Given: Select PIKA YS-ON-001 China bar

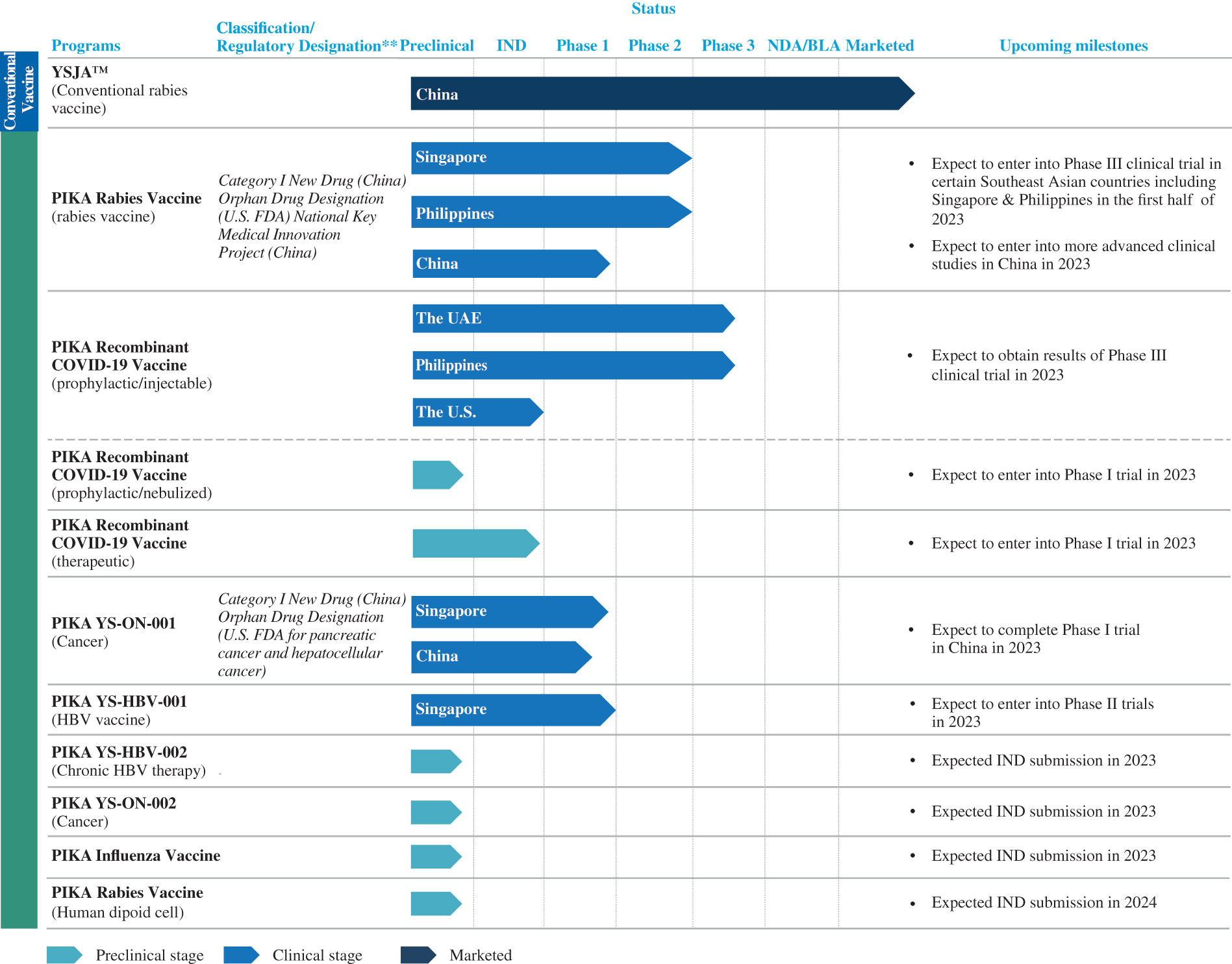Looking at the screenshot, I should point(501,657).
